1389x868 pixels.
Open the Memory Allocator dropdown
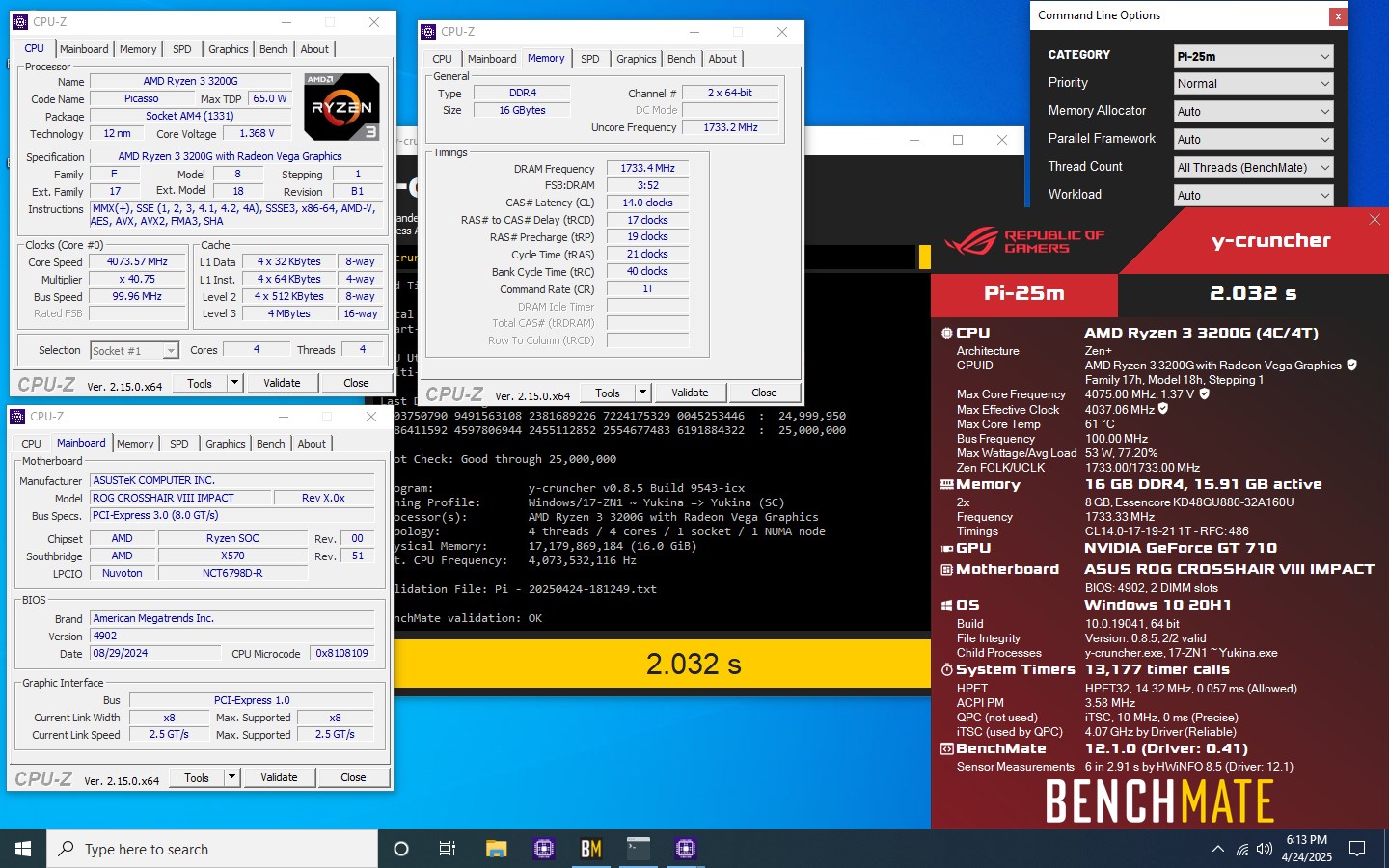pyautogui.click(x=1253, y=112)
